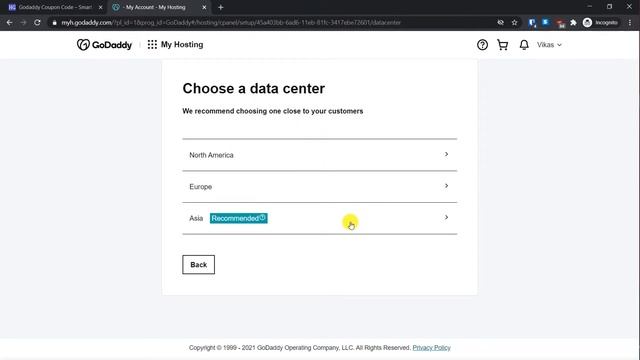Click the Choose a data center heading
640x360 pixels.
(253, 89)
